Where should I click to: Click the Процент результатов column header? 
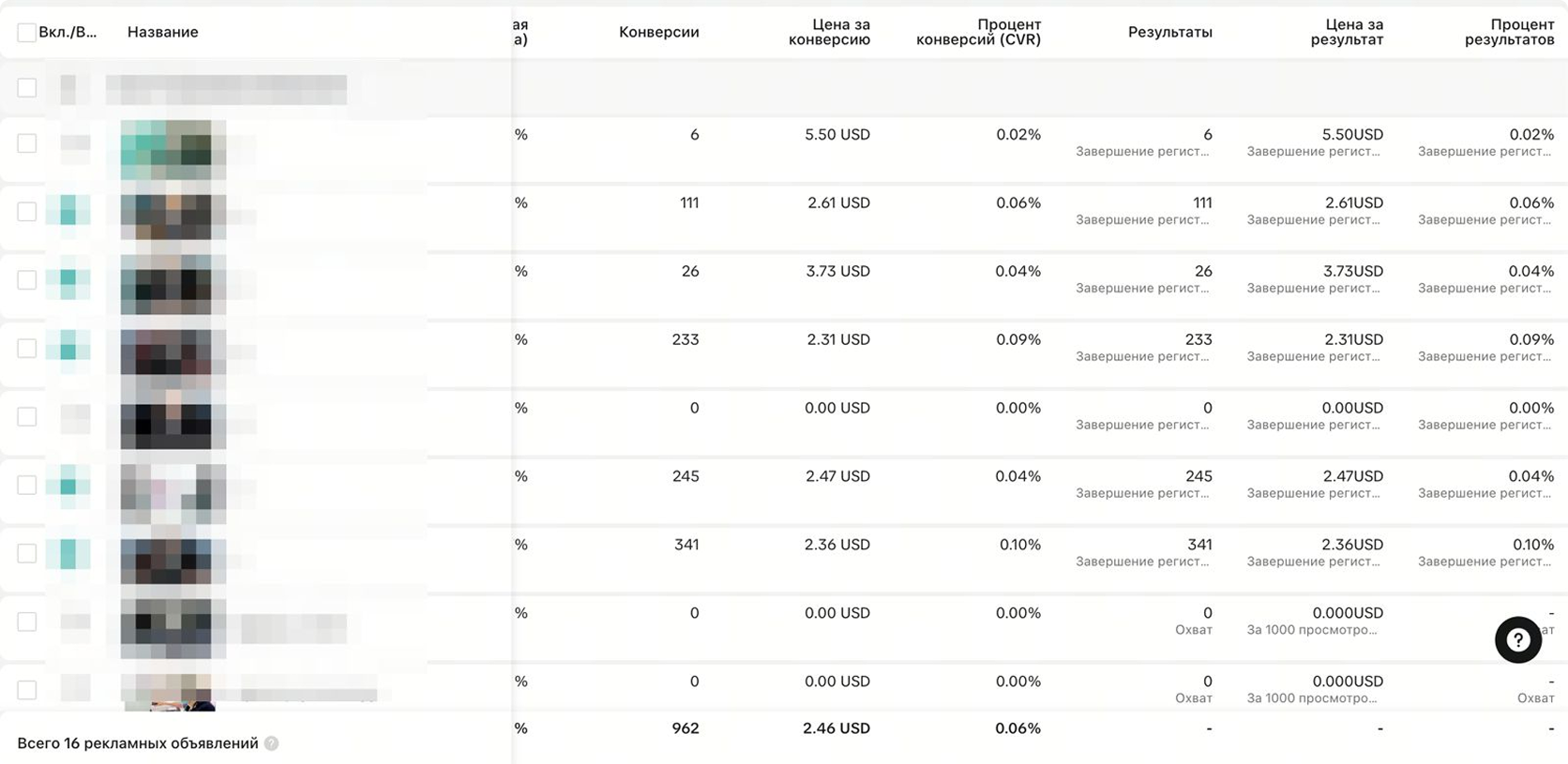[1509, 33]
